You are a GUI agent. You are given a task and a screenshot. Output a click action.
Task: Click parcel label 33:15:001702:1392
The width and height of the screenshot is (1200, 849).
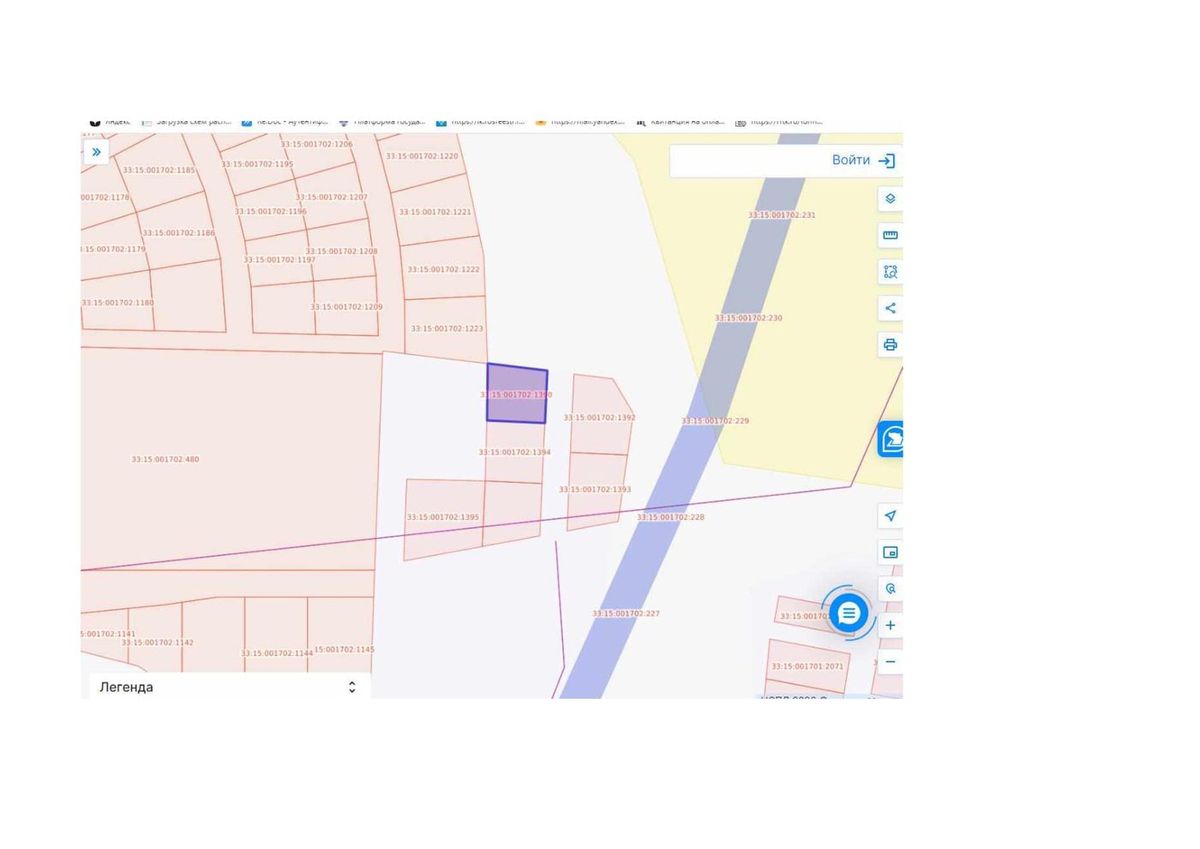point(599,417)
